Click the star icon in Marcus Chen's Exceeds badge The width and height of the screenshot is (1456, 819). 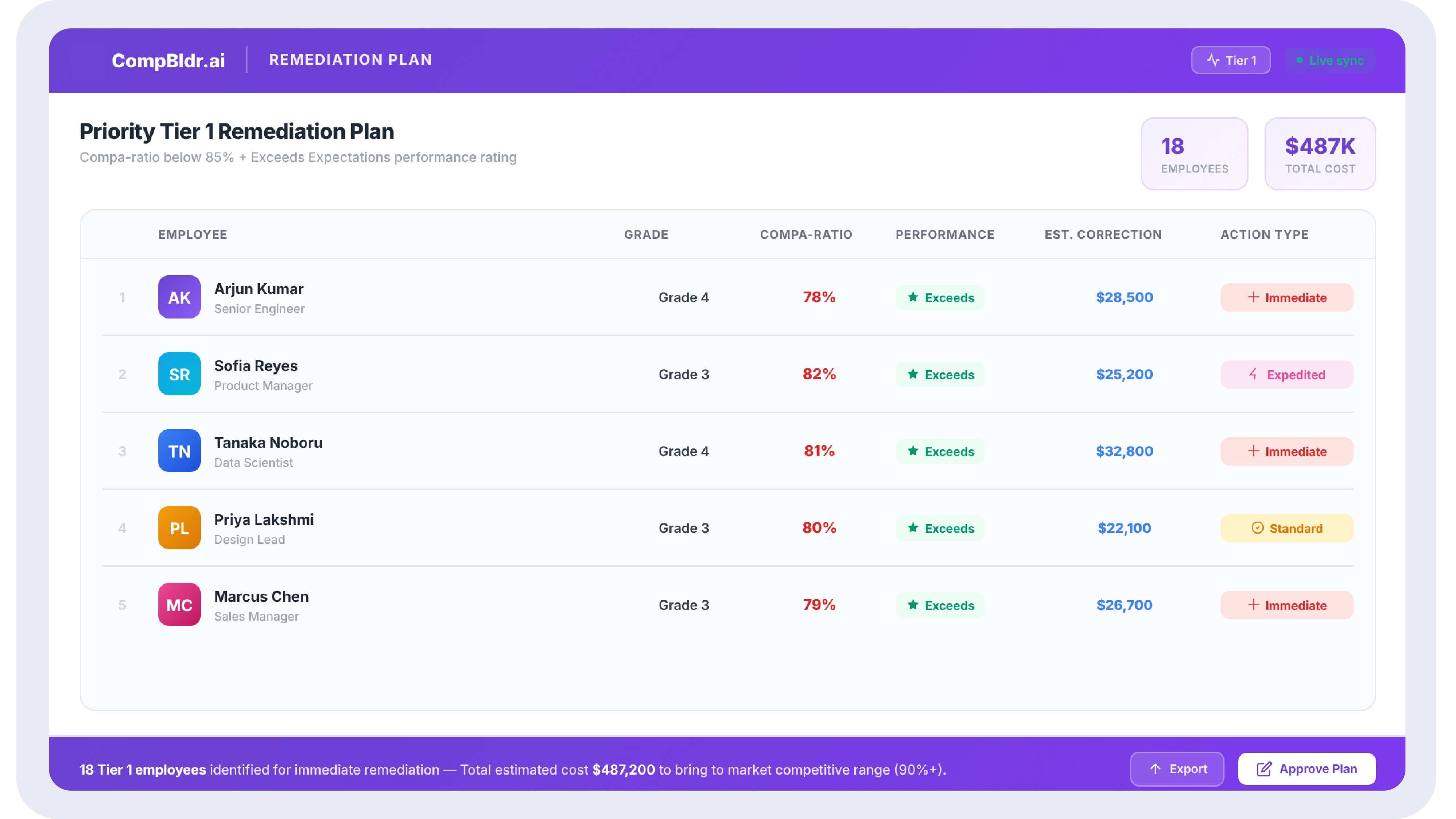click(913, 605)
